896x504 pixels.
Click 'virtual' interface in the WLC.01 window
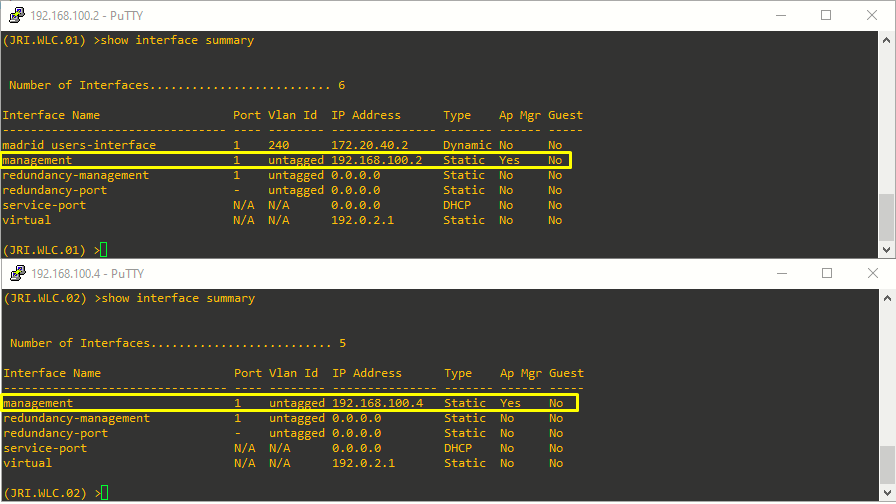coord(26,220)
